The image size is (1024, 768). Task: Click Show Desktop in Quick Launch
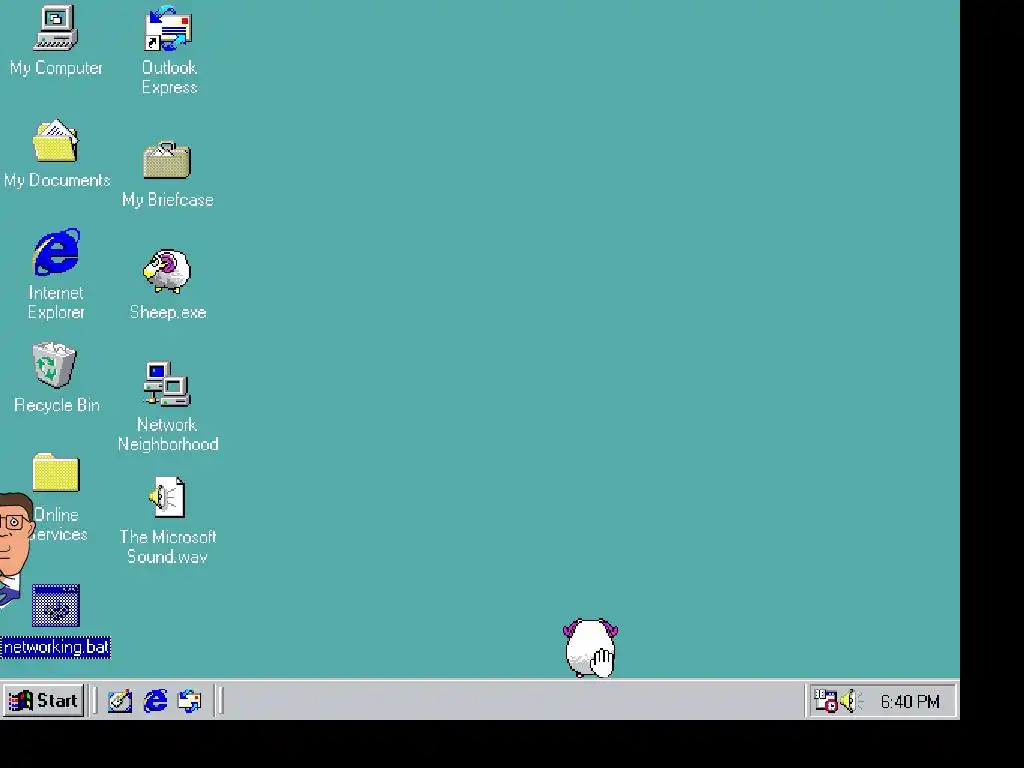pyautogui.click(x=120, y=701)
